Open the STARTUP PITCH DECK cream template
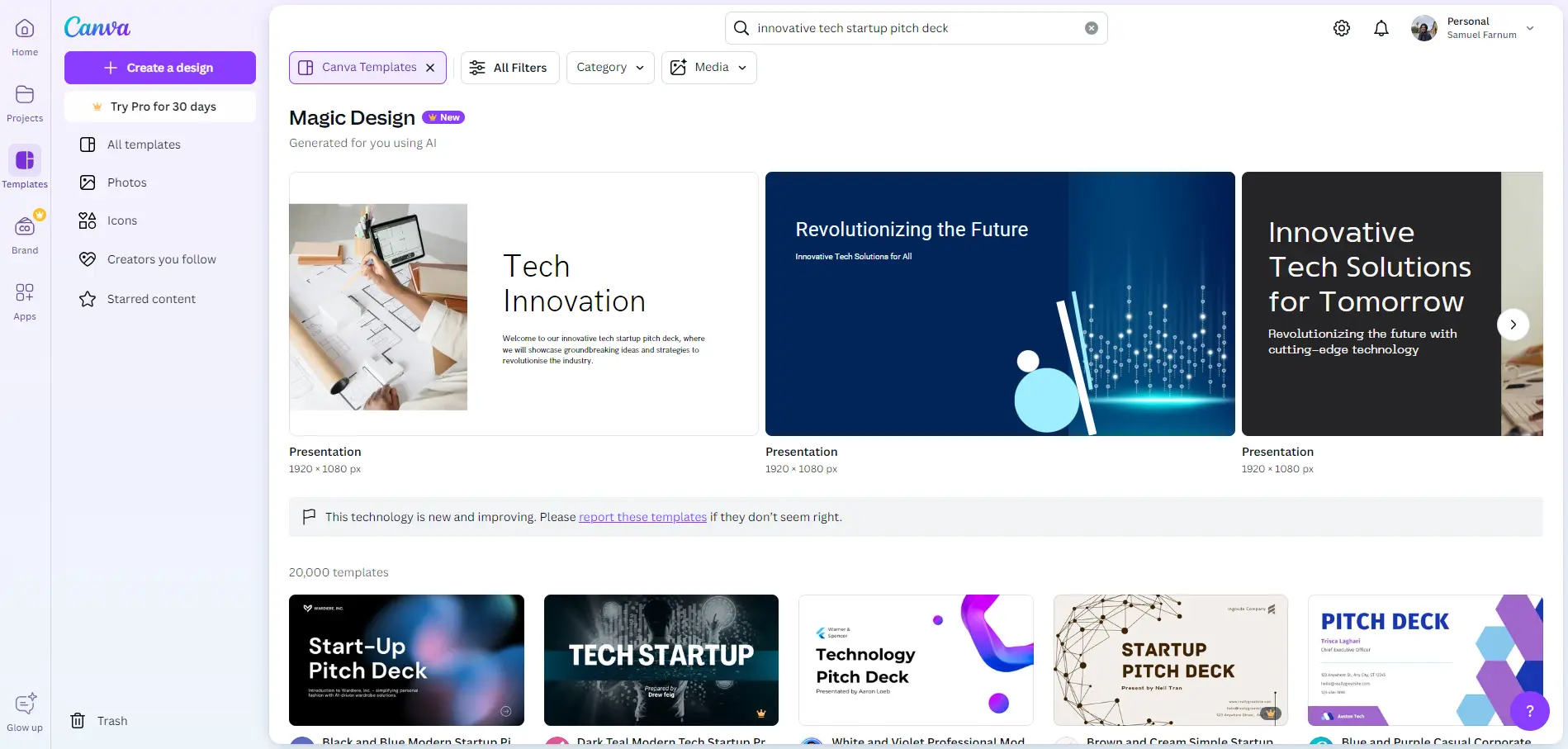 tap(1171, 660)
